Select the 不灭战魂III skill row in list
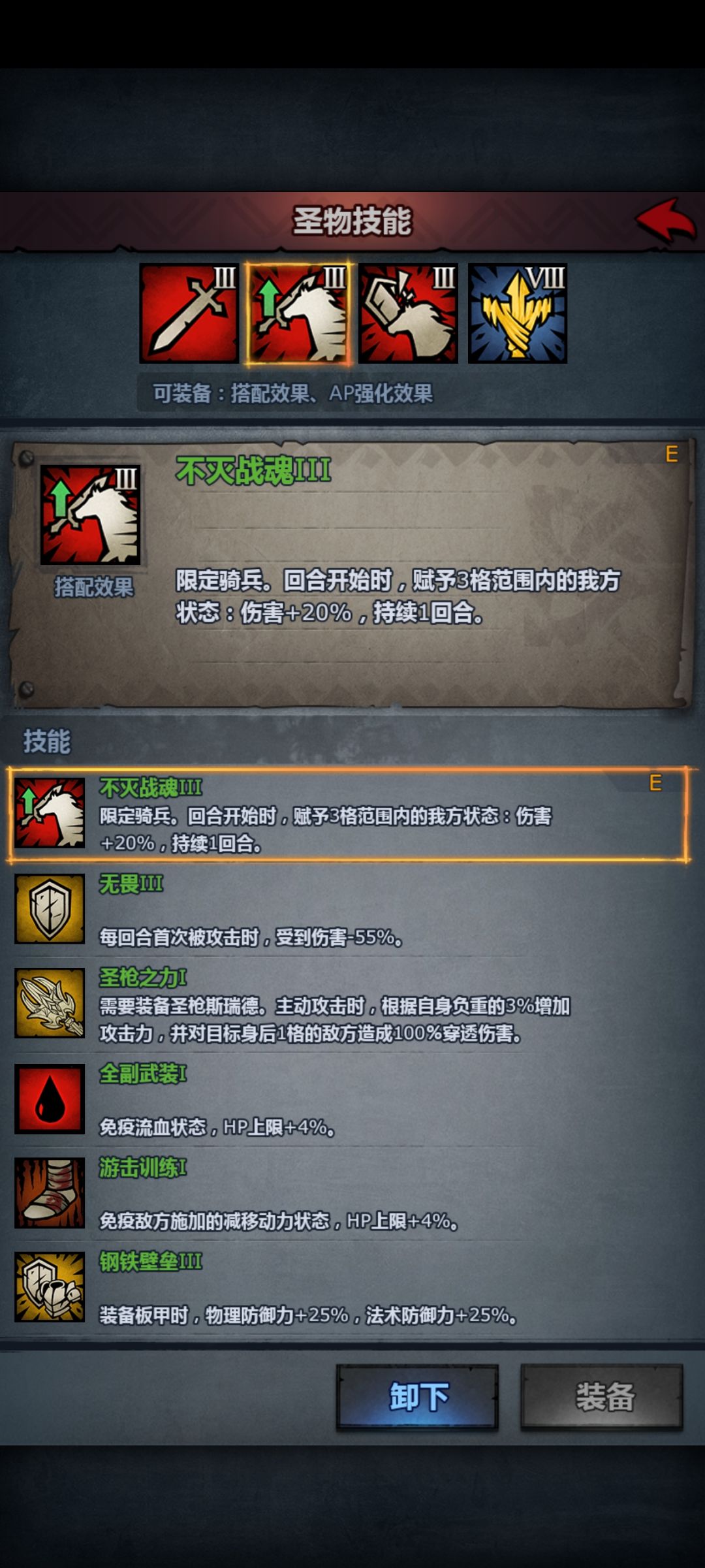705x1568 pixels. click(348, 814)
